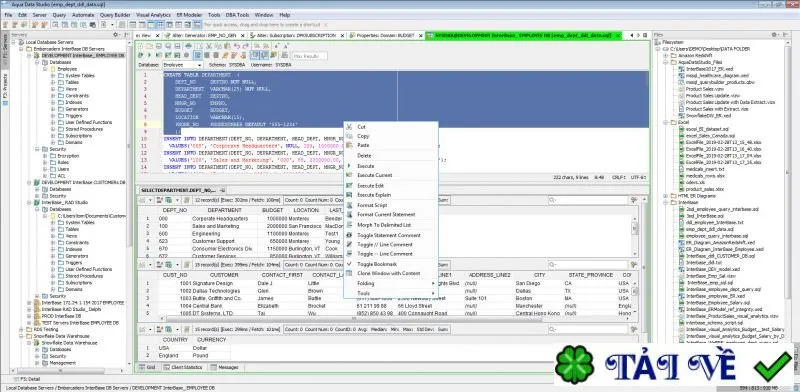Viewport: 800px width, 392px height.
Task: Click the Max Results input field
Action: (x=309, y=56)
